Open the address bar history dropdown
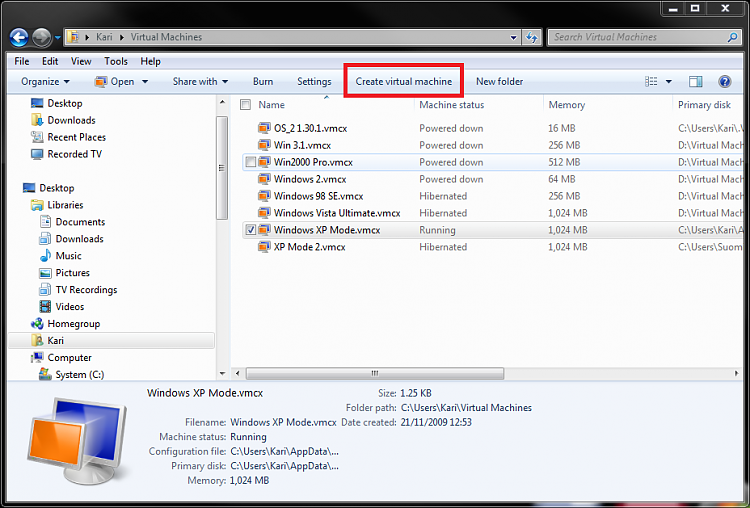 (x=513, y=37)
